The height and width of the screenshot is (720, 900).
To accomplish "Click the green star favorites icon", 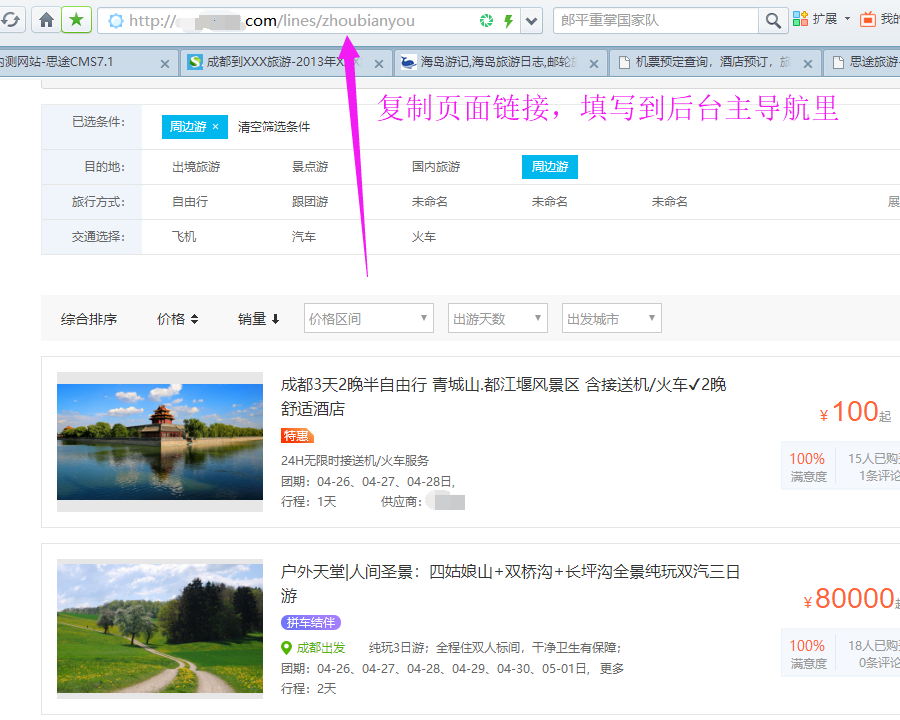I will [x=76, y=20].
